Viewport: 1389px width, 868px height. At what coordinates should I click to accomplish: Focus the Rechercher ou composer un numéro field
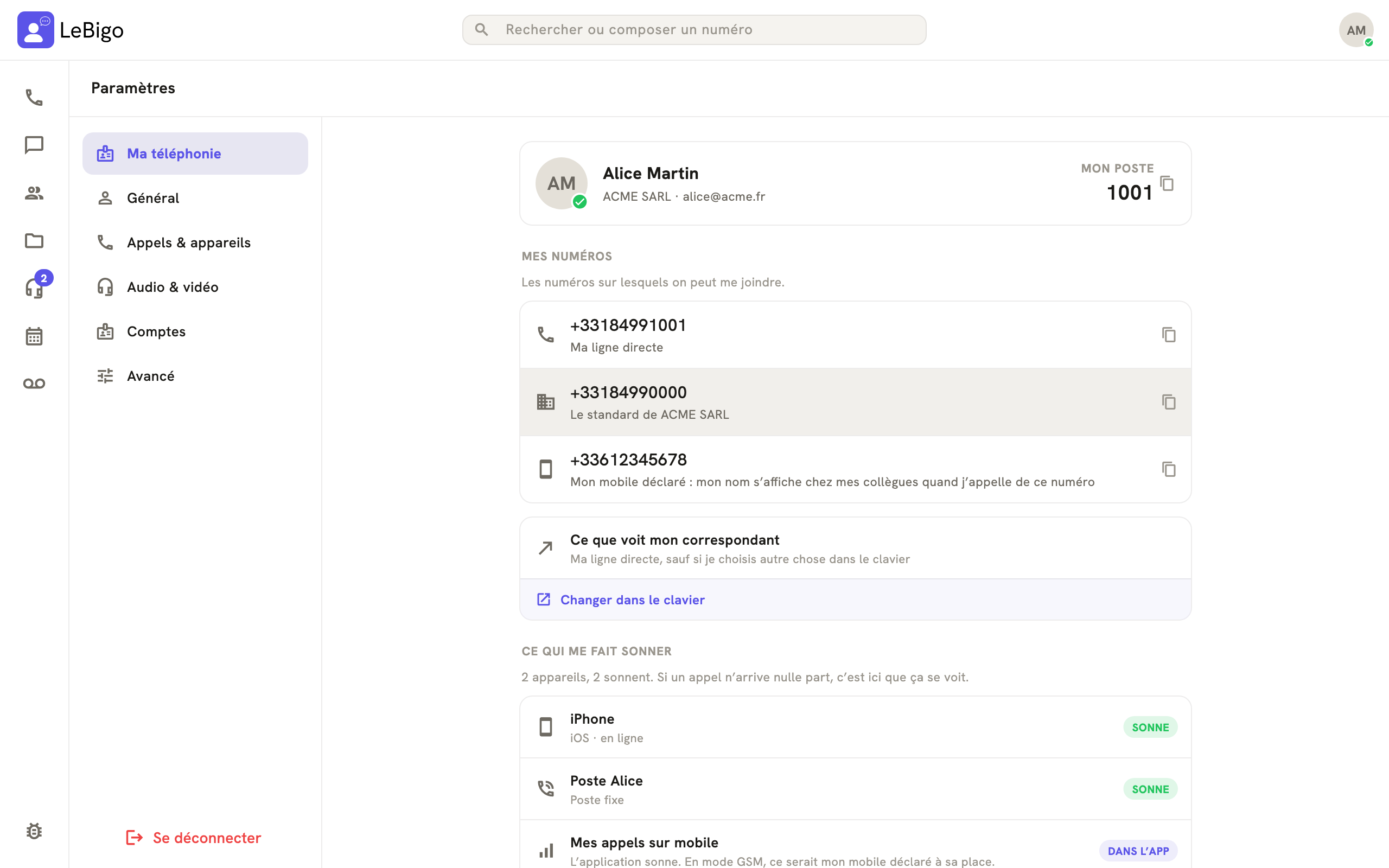tap(694, 30)
